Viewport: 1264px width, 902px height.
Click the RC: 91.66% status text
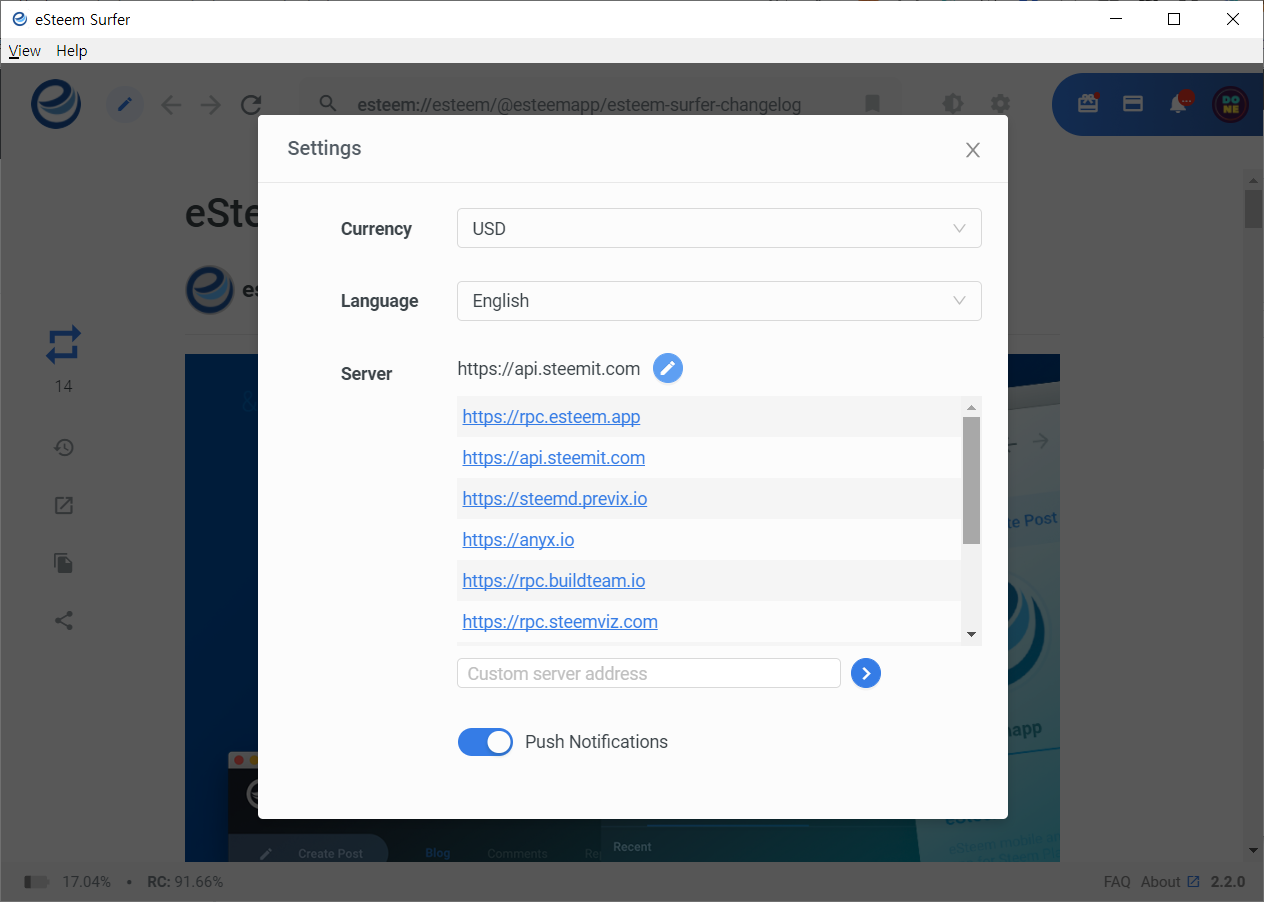coord(185,882)
